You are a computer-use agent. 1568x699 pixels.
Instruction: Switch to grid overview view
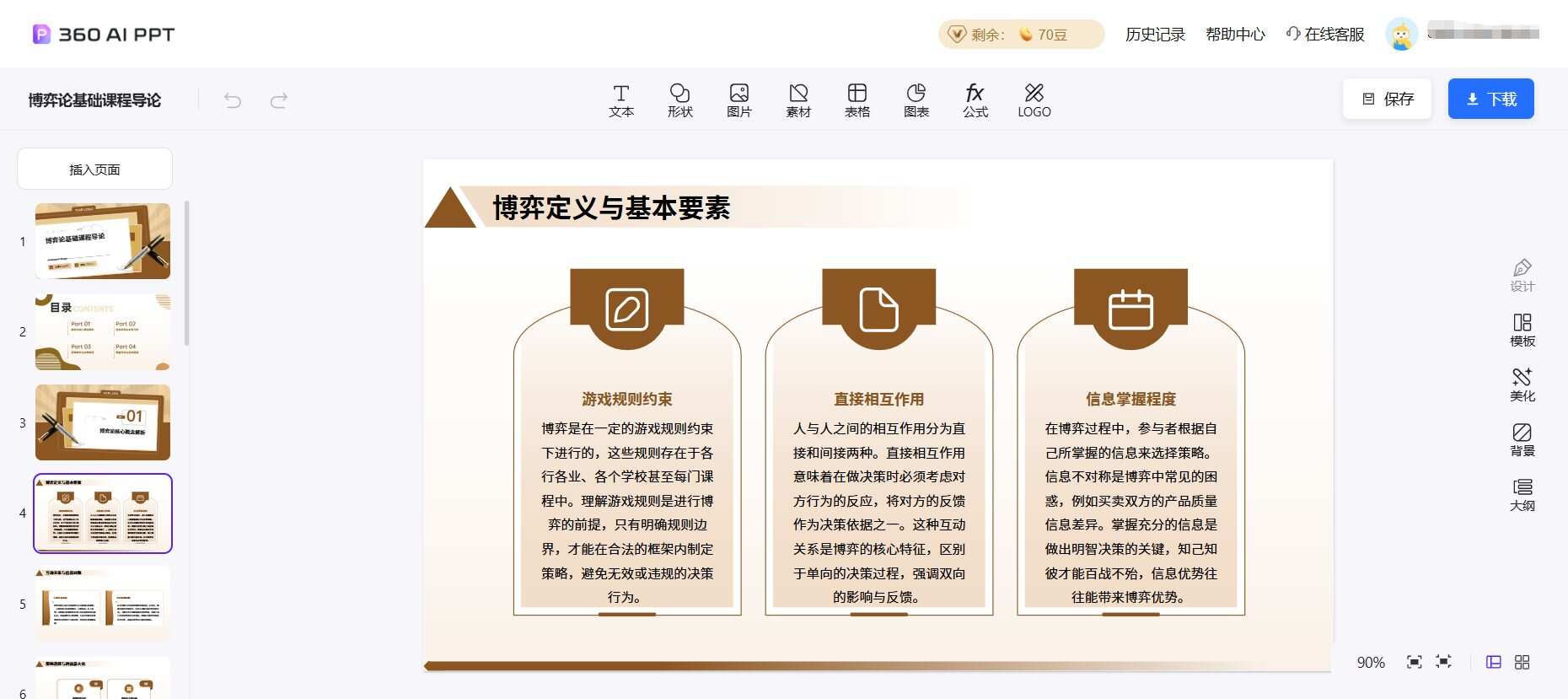pos(1522,662)
